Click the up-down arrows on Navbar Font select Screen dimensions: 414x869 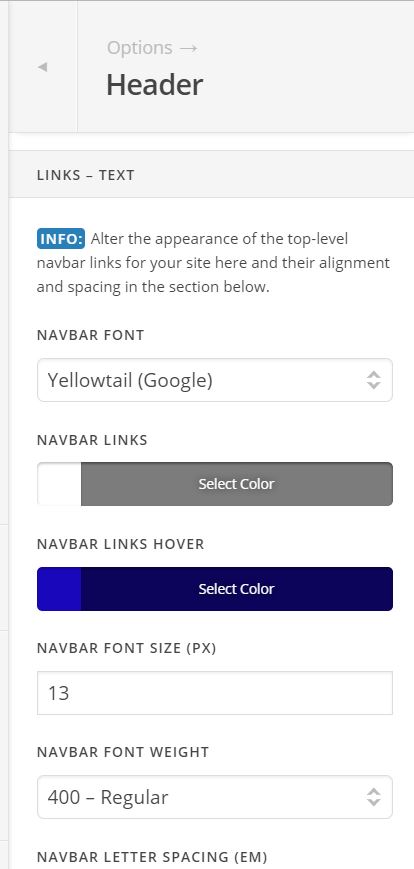[x=374, y=380]
